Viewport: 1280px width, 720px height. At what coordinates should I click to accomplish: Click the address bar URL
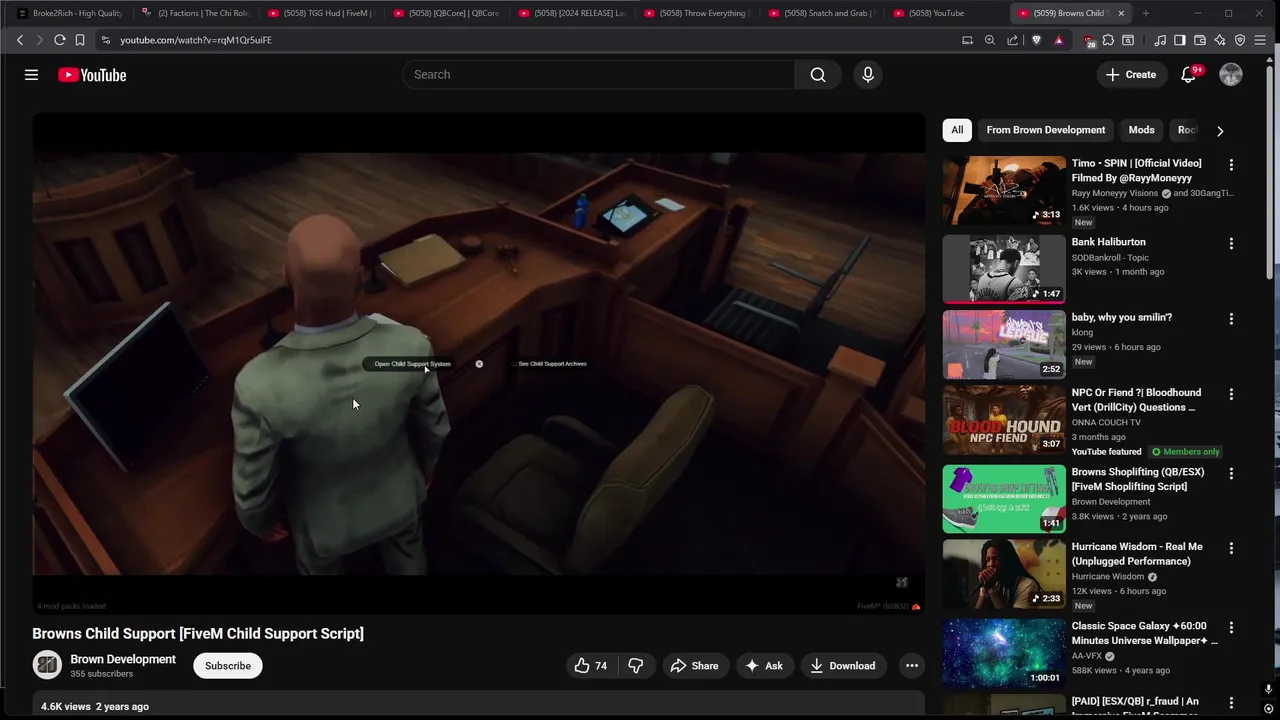click(196, 40)
